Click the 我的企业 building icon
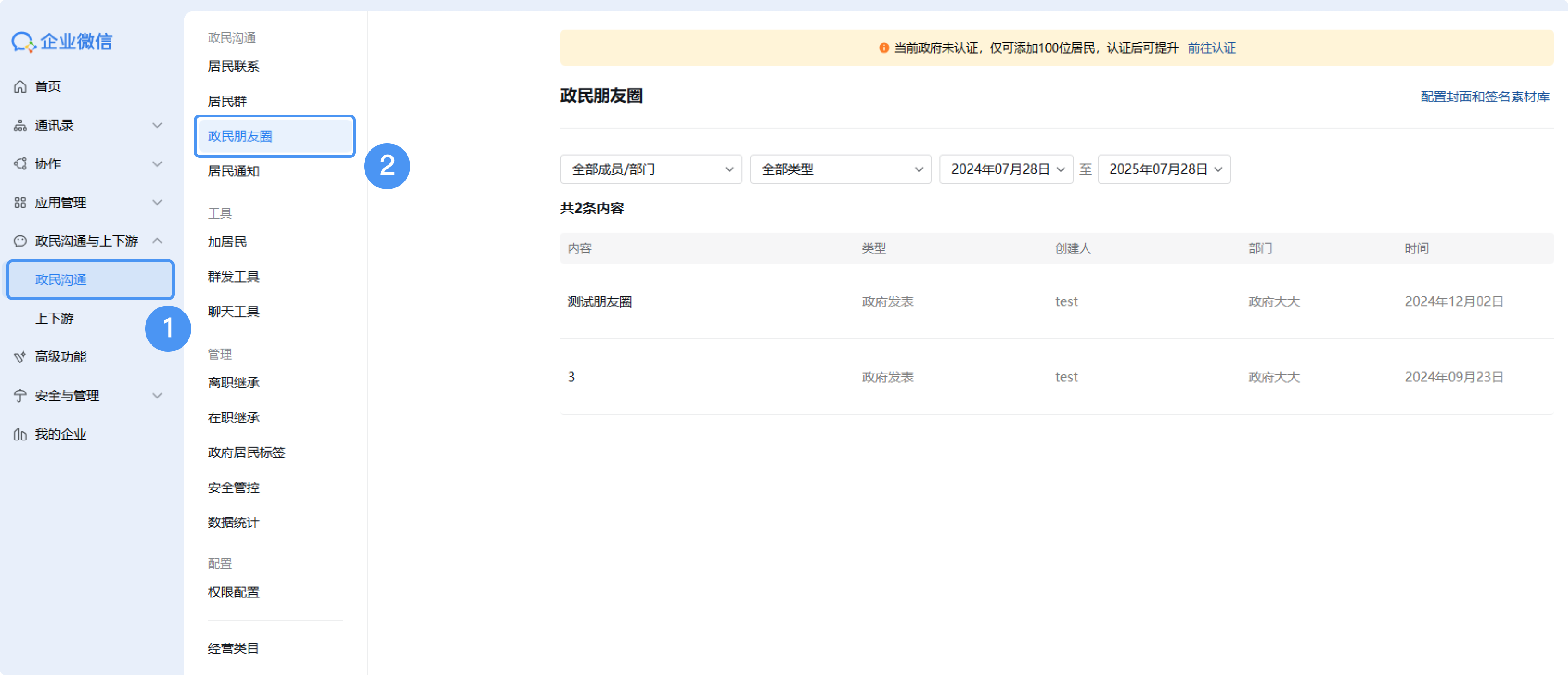The height and width of the screenshot is (675, 1568). (x=20, y=434)
